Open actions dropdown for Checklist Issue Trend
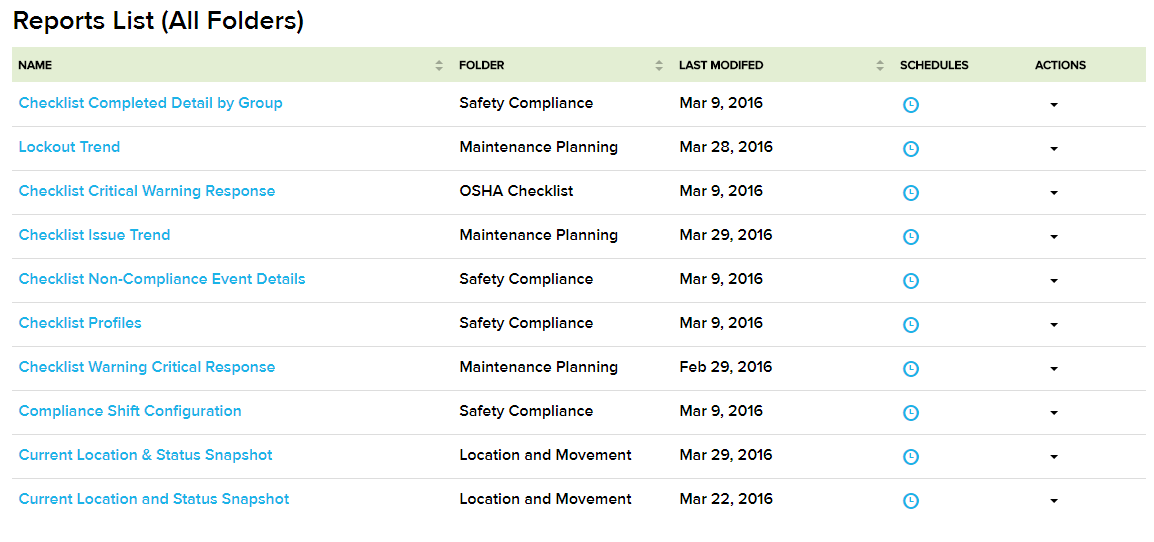Screen dimensions: 1154x542 [1054, 237]
